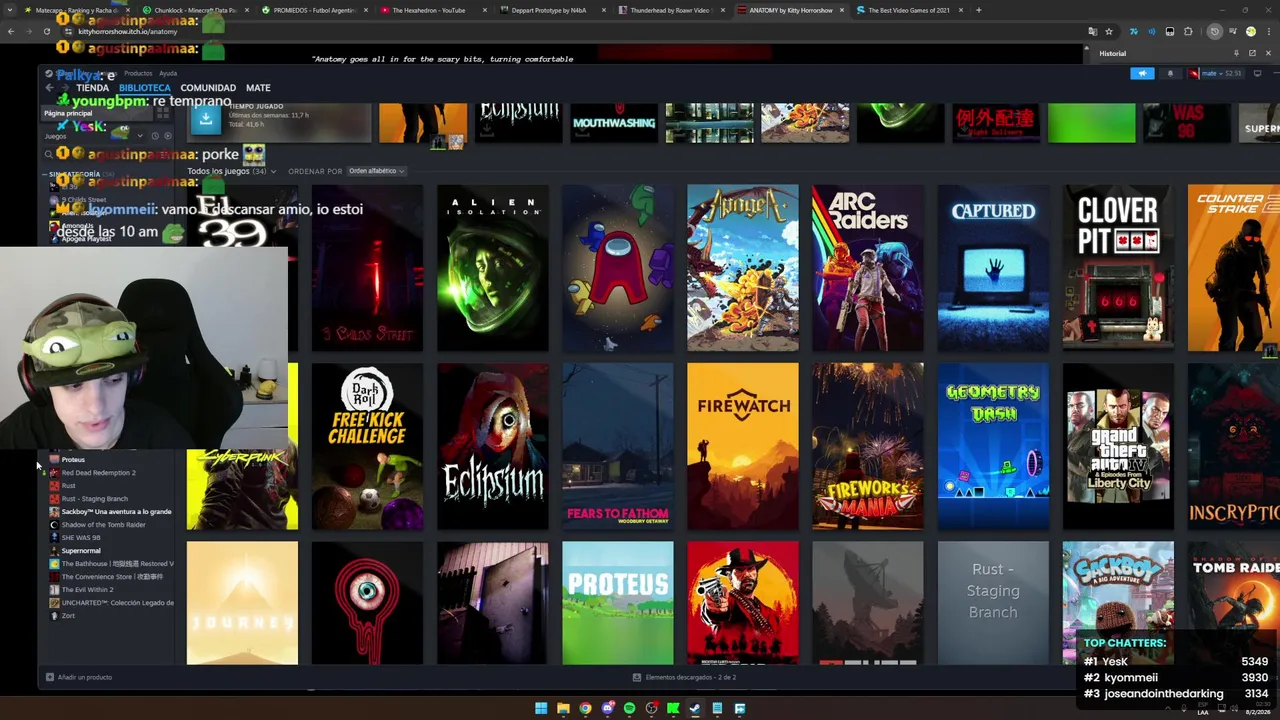
Task: Open the COMUNIDAD tab
Action: click(208, 88)
